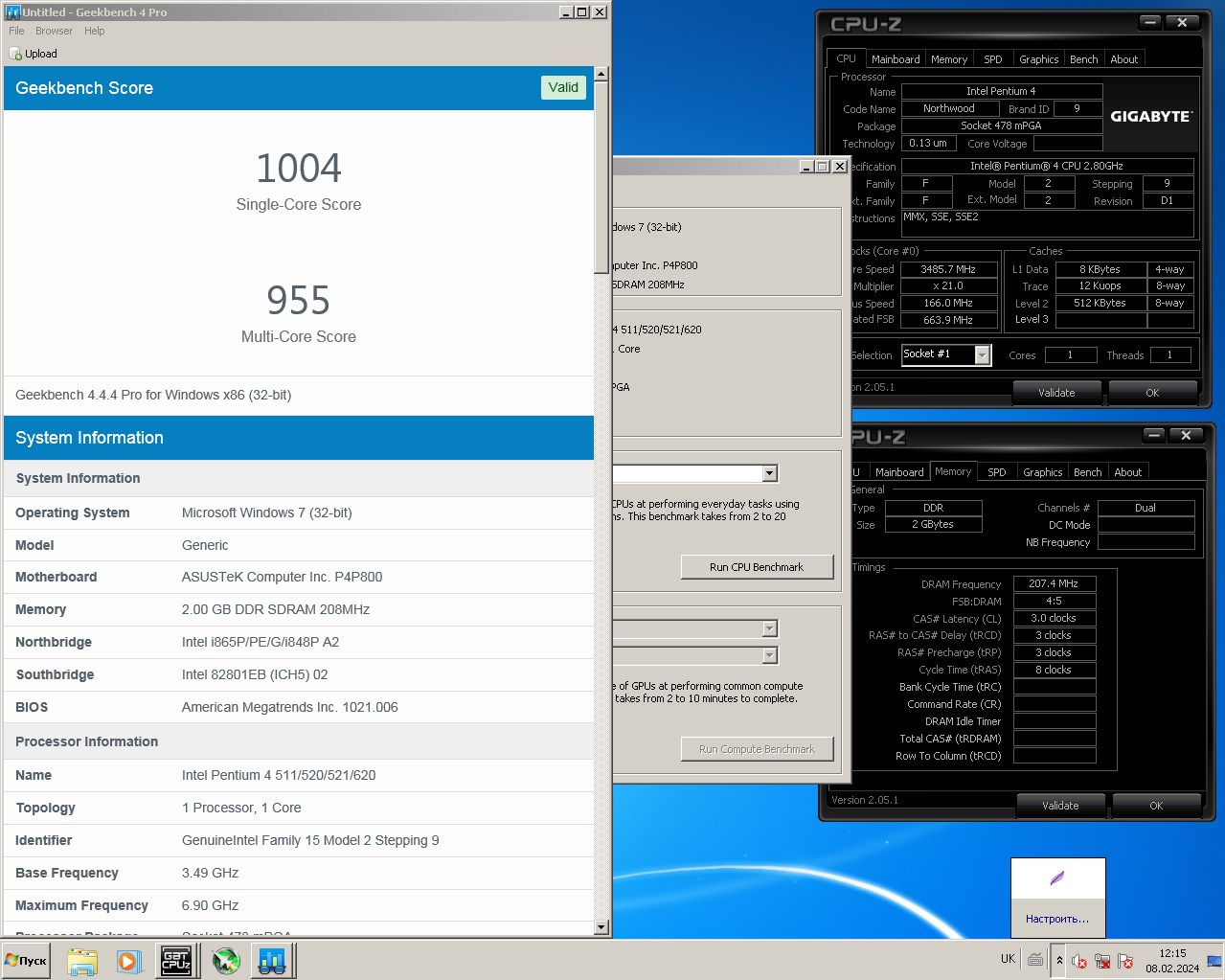Open the Action Center flag icon
The width and height of the screenshot is (1225, 980).
click(1125, 961)
